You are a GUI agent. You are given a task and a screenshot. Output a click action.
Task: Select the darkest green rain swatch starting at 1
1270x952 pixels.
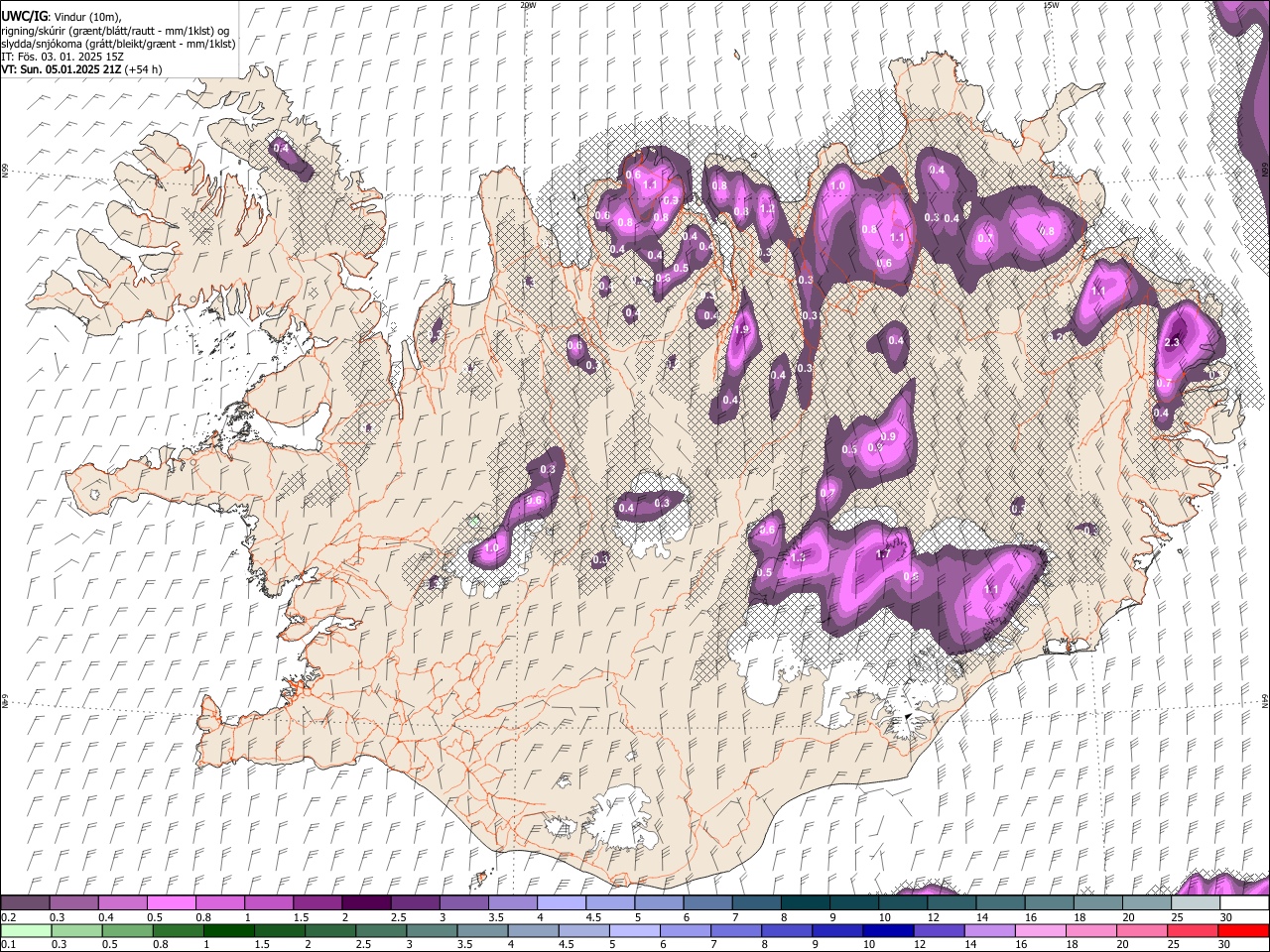[x=228, y=930]
